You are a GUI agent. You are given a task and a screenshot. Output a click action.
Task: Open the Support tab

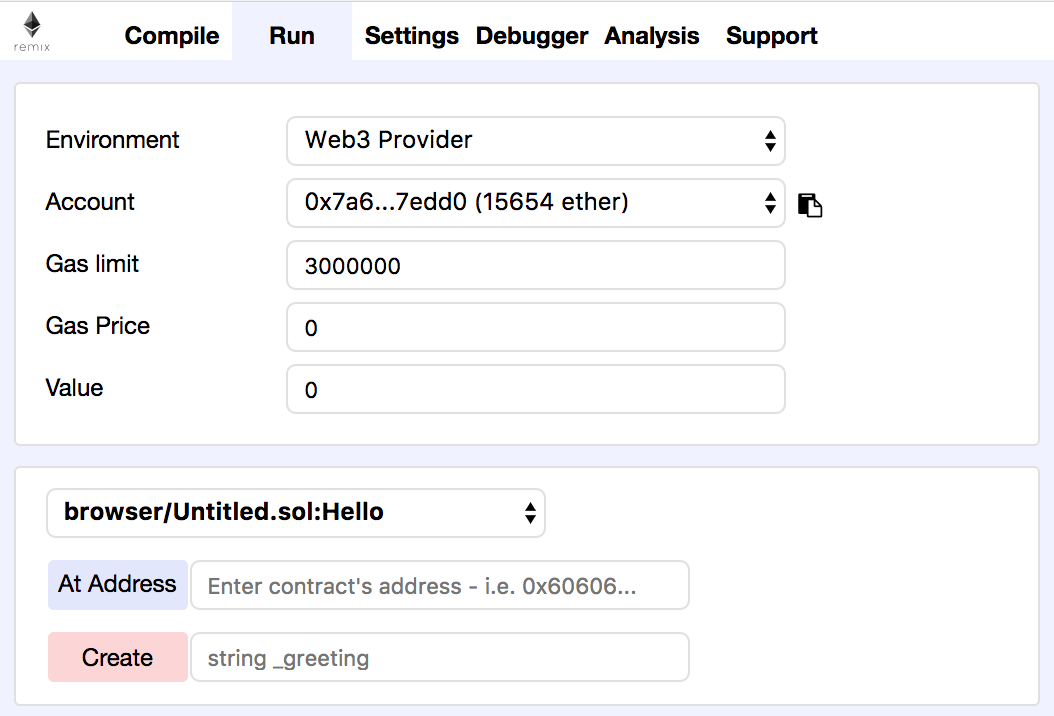[x=772, y=36]
